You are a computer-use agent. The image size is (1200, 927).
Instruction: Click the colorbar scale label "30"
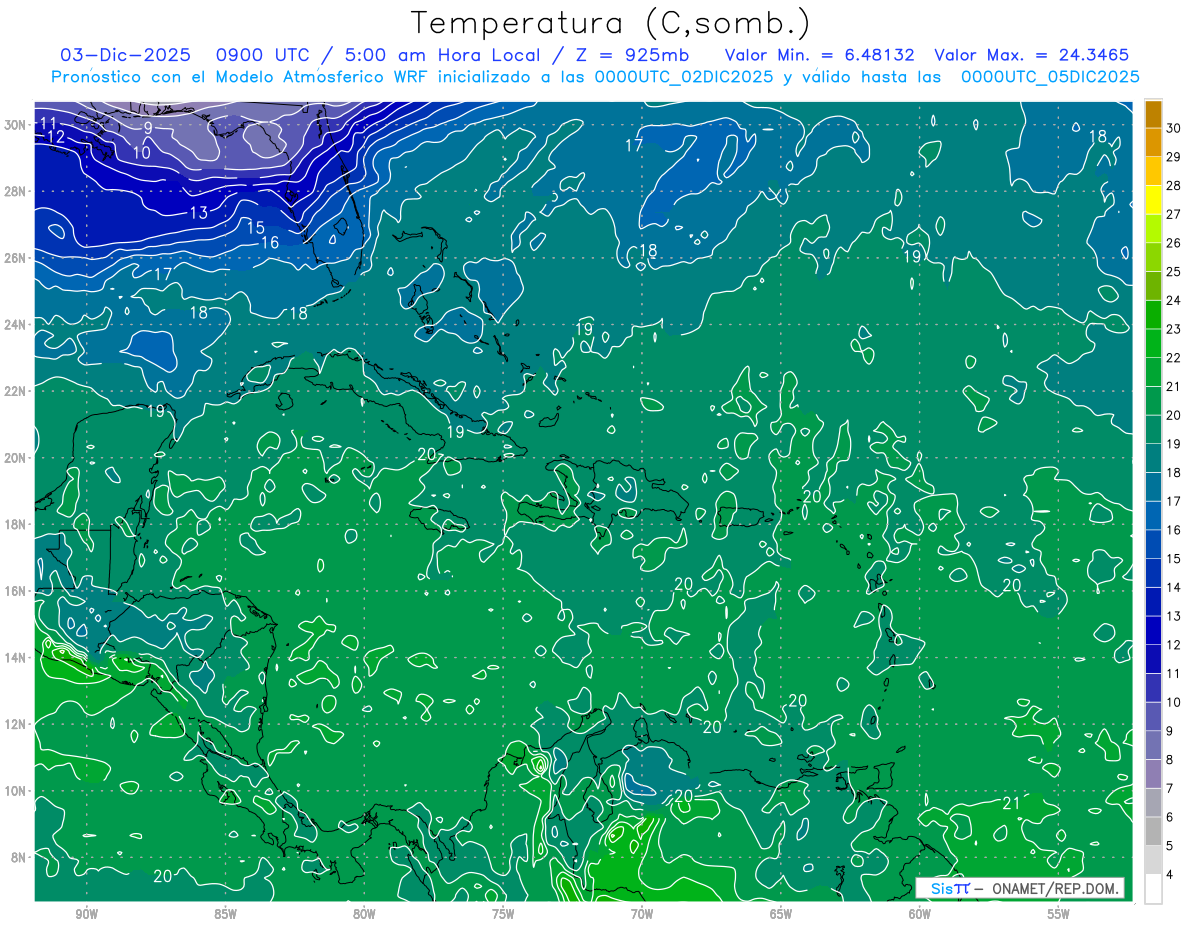pos(1174,127)
